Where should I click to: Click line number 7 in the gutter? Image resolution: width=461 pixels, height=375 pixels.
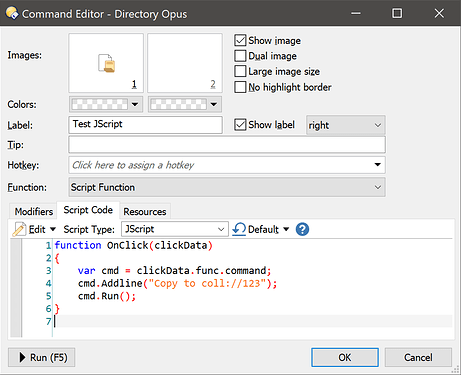click(48, 321)
